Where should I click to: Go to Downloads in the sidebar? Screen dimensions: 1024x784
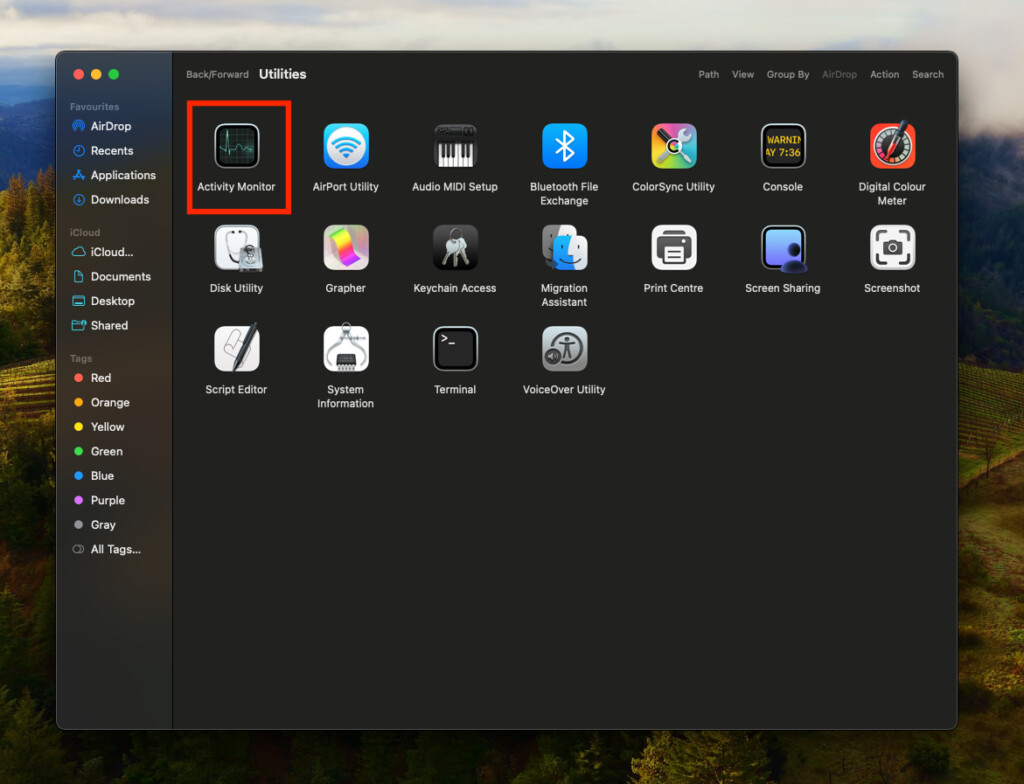119,200
